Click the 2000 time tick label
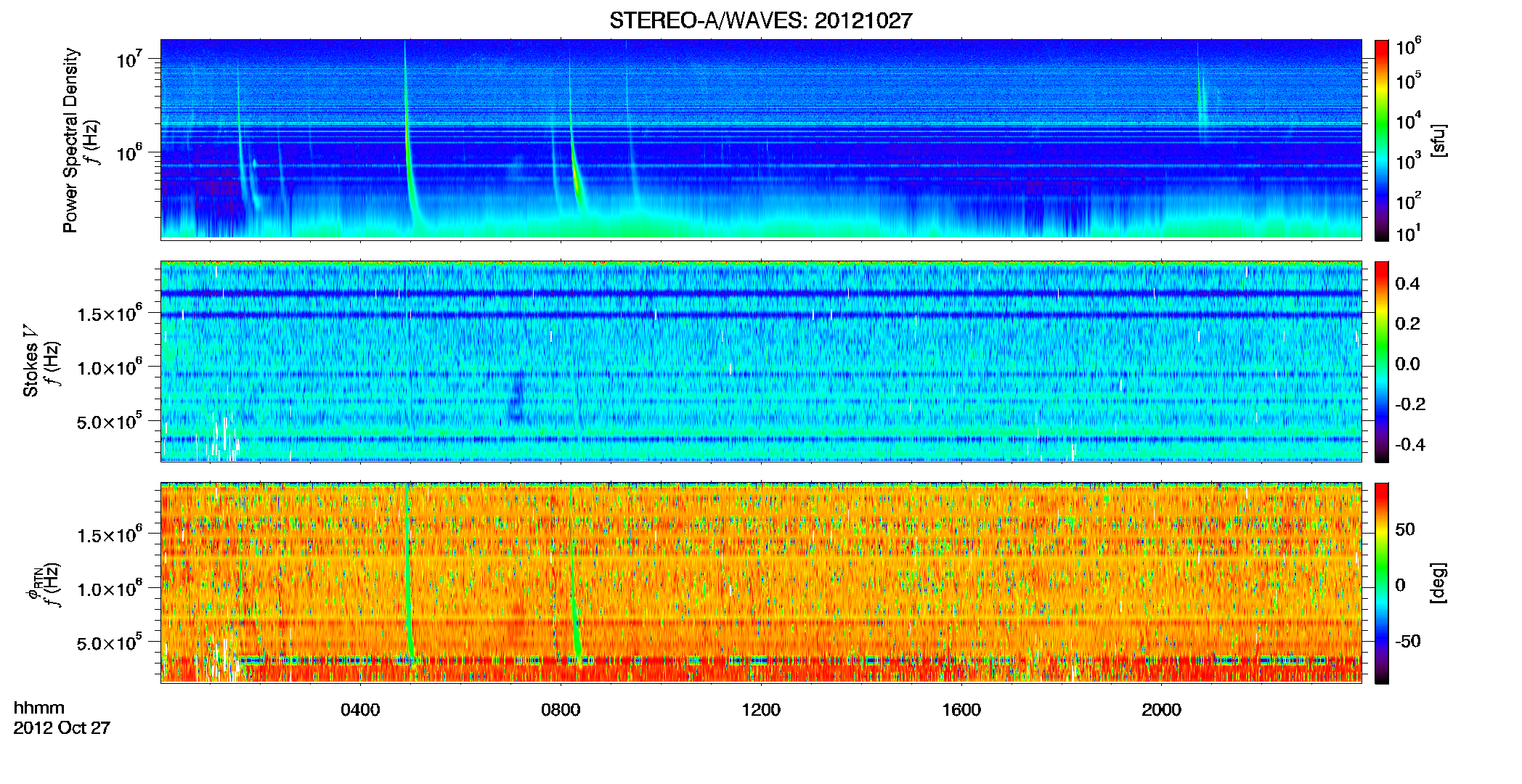 [x=1161, y=709]
